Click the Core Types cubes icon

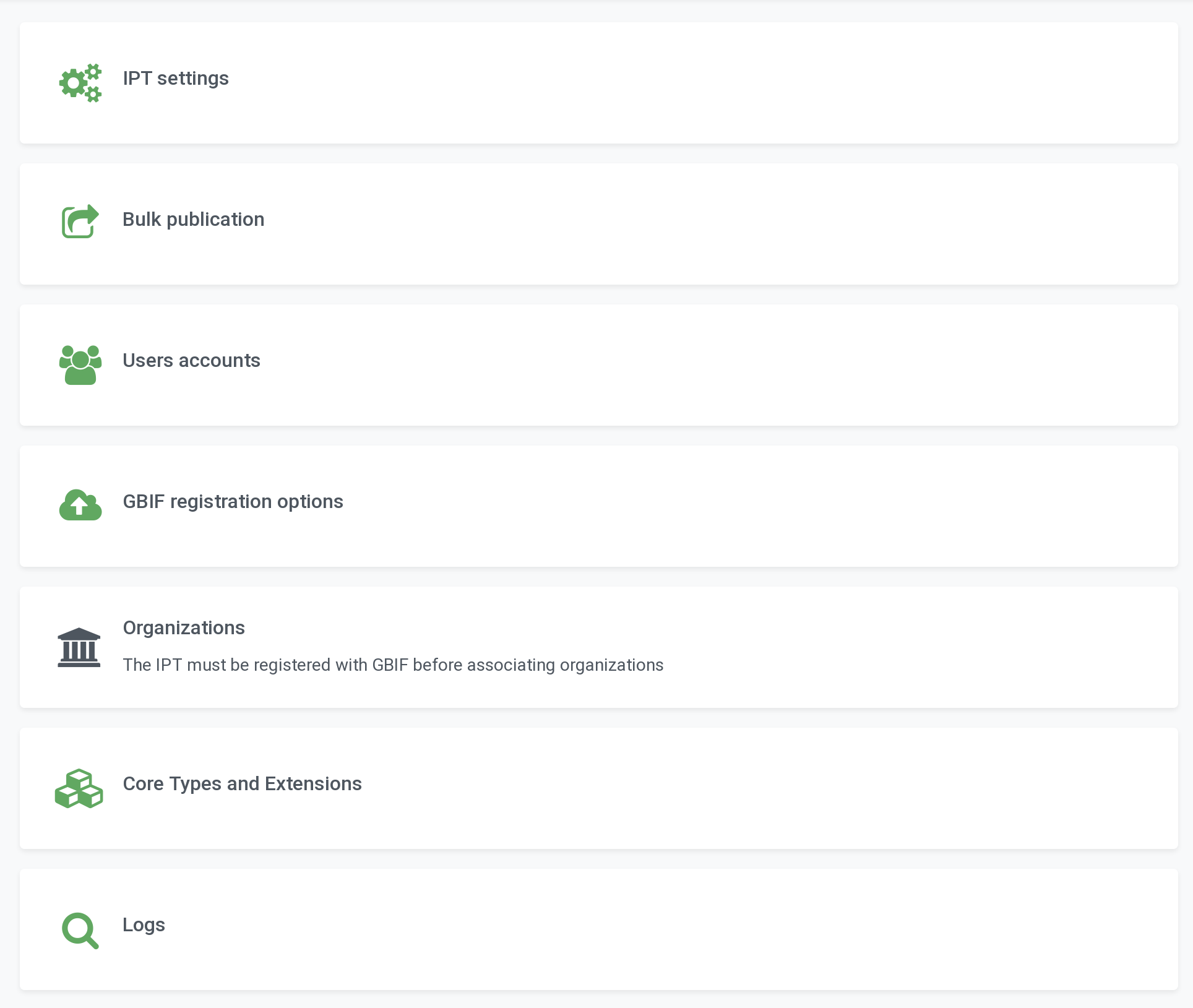(x=79, y=788)
